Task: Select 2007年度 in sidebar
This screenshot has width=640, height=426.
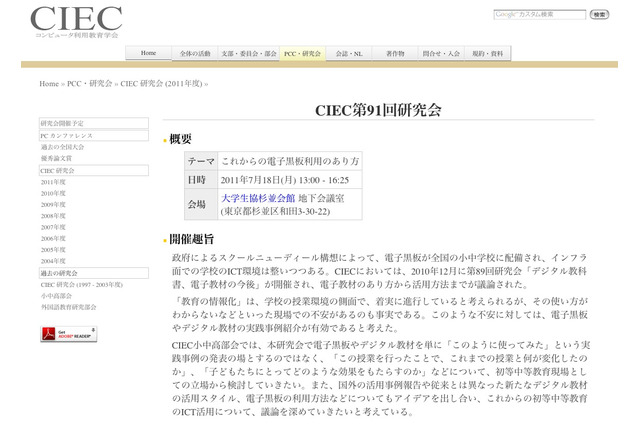Action: 53,227
